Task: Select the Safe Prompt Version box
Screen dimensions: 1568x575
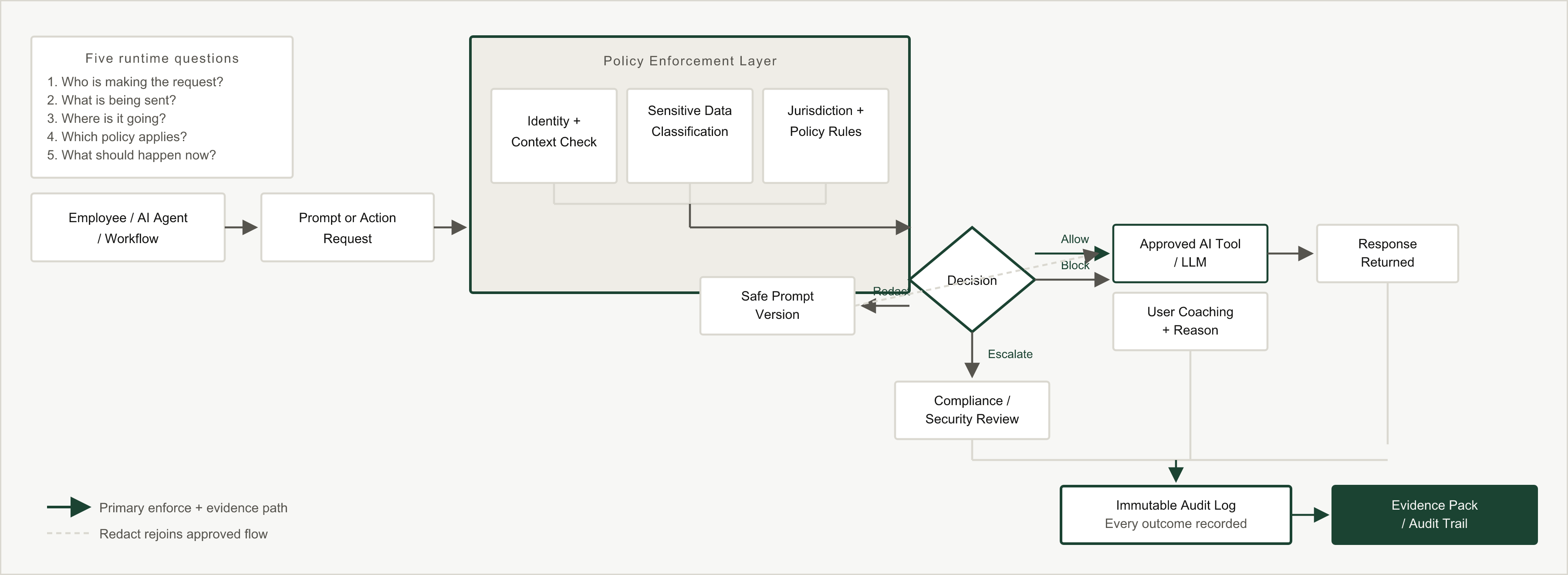Action: (777, 305)
